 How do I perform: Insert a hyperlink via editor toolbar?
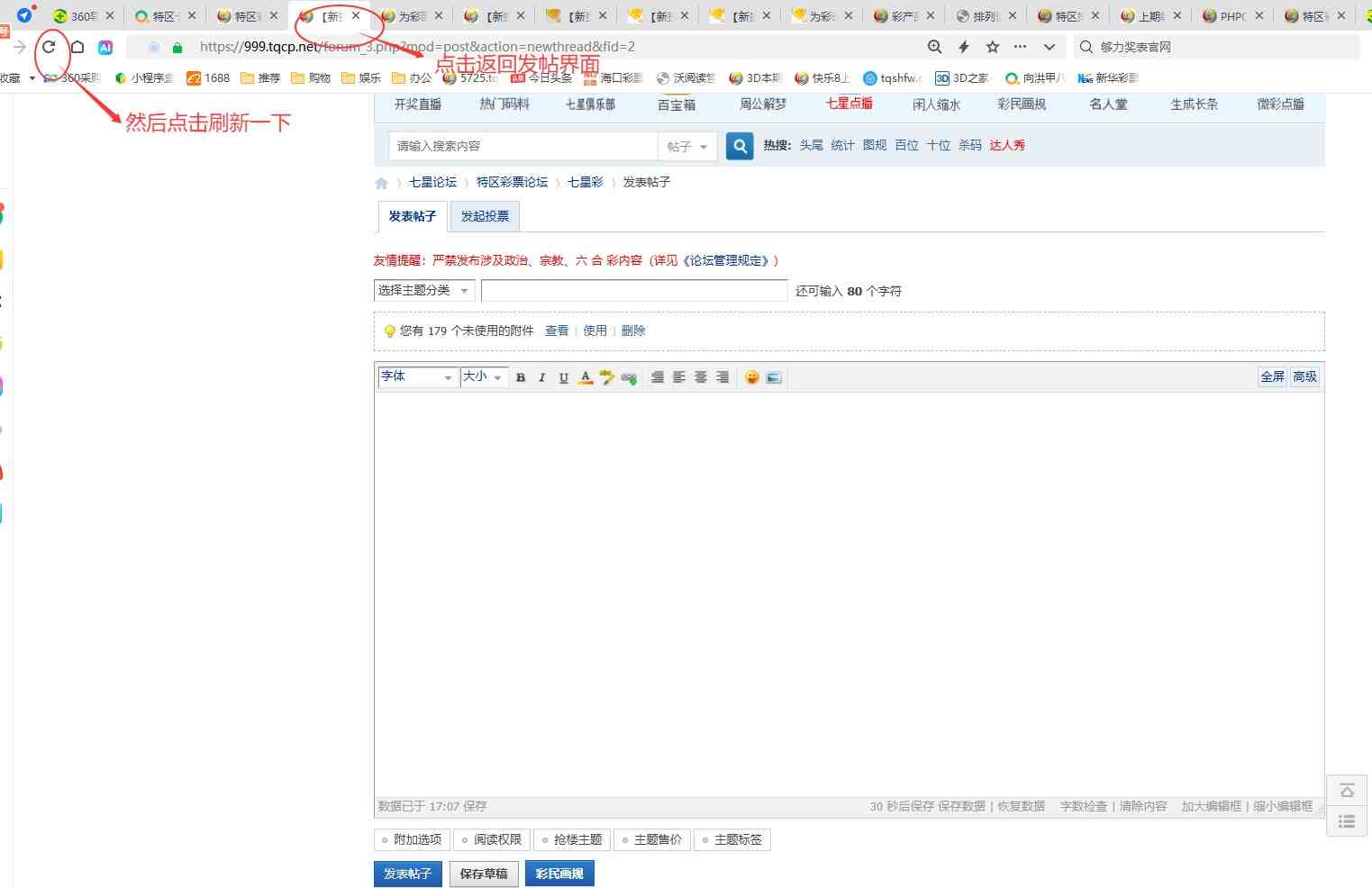point(629,377)
